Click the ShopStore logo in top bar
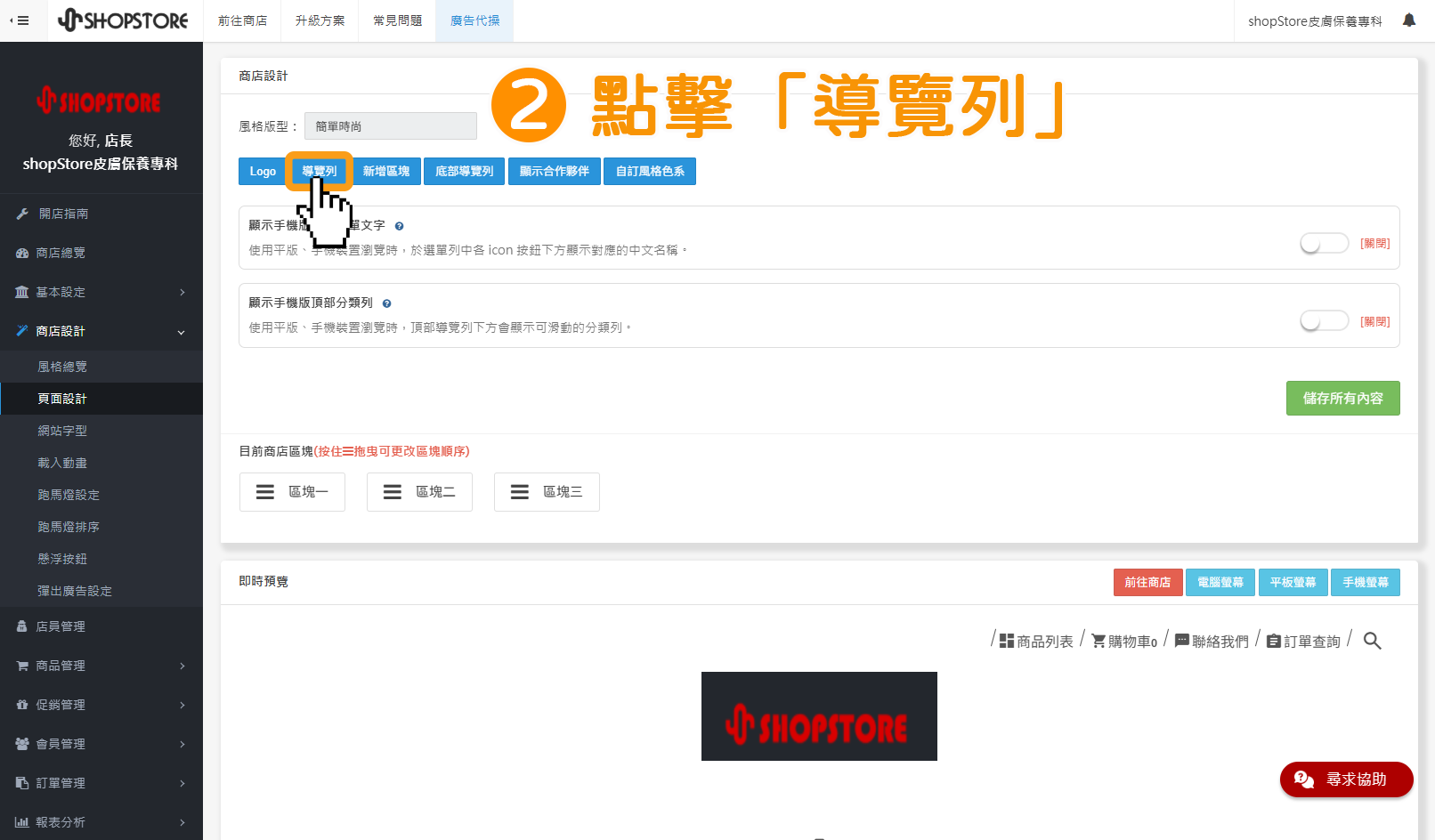Screen dimensions: 1435x840 pos(123,20)
